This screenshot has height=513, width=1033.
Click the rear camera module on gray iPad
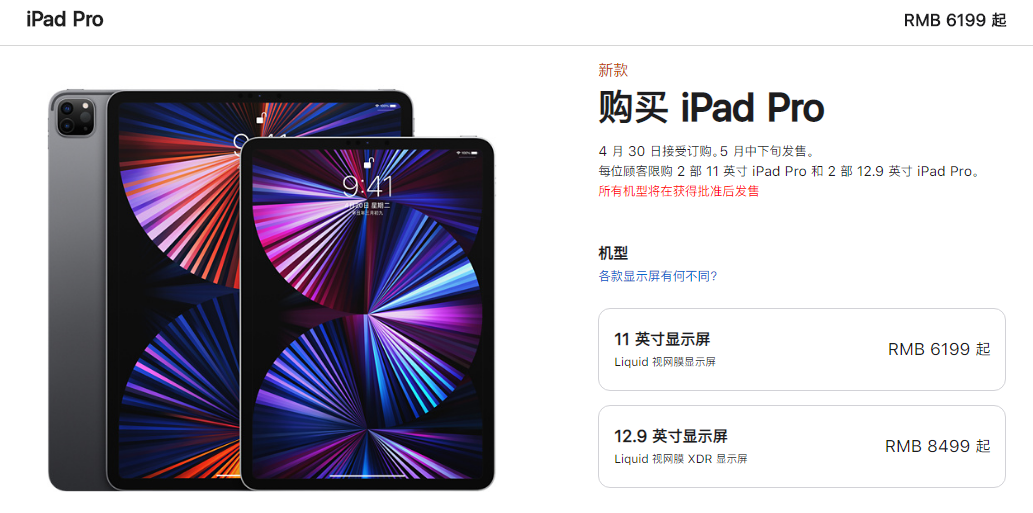(x=76, y=117)
